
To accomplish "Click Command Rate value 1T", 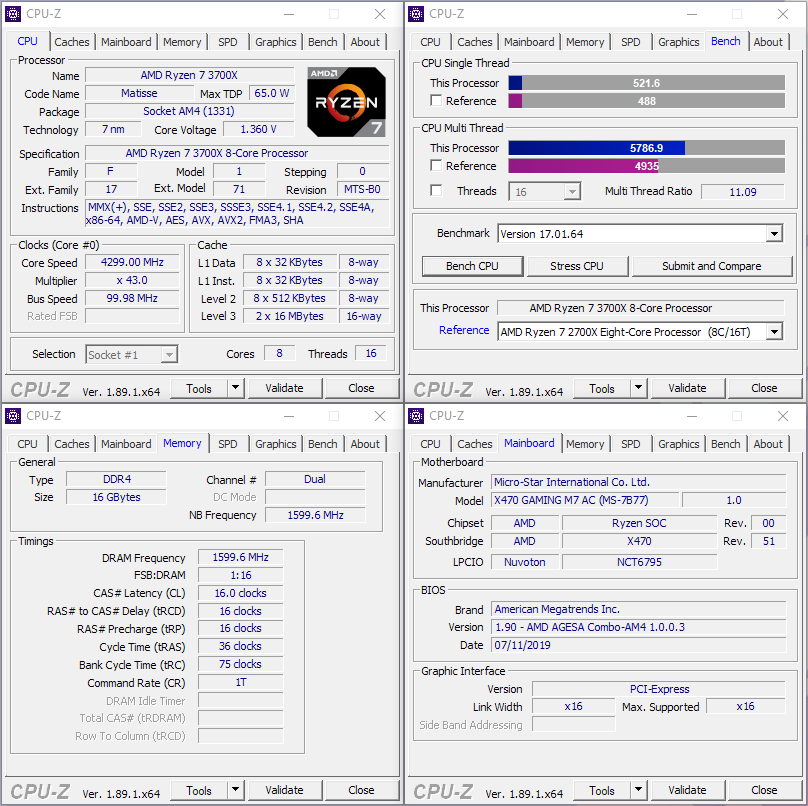I will coord(241,682).
